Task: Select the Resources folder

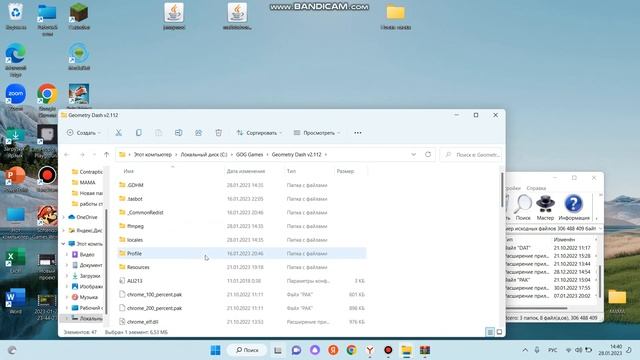Action: [x=242, y=267]
